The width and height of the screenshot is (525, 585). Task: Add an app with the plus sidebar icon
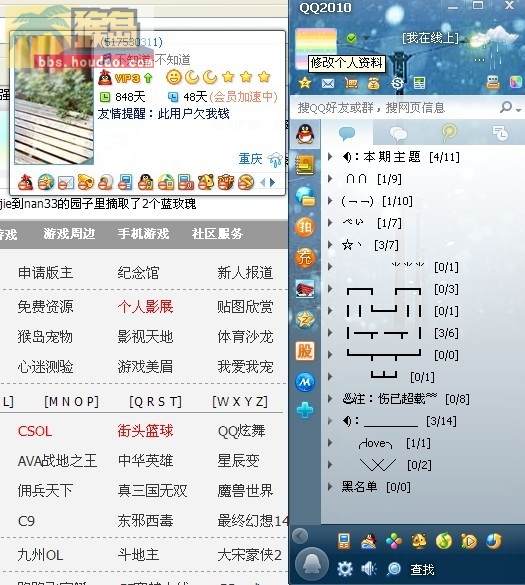point(305,410)
